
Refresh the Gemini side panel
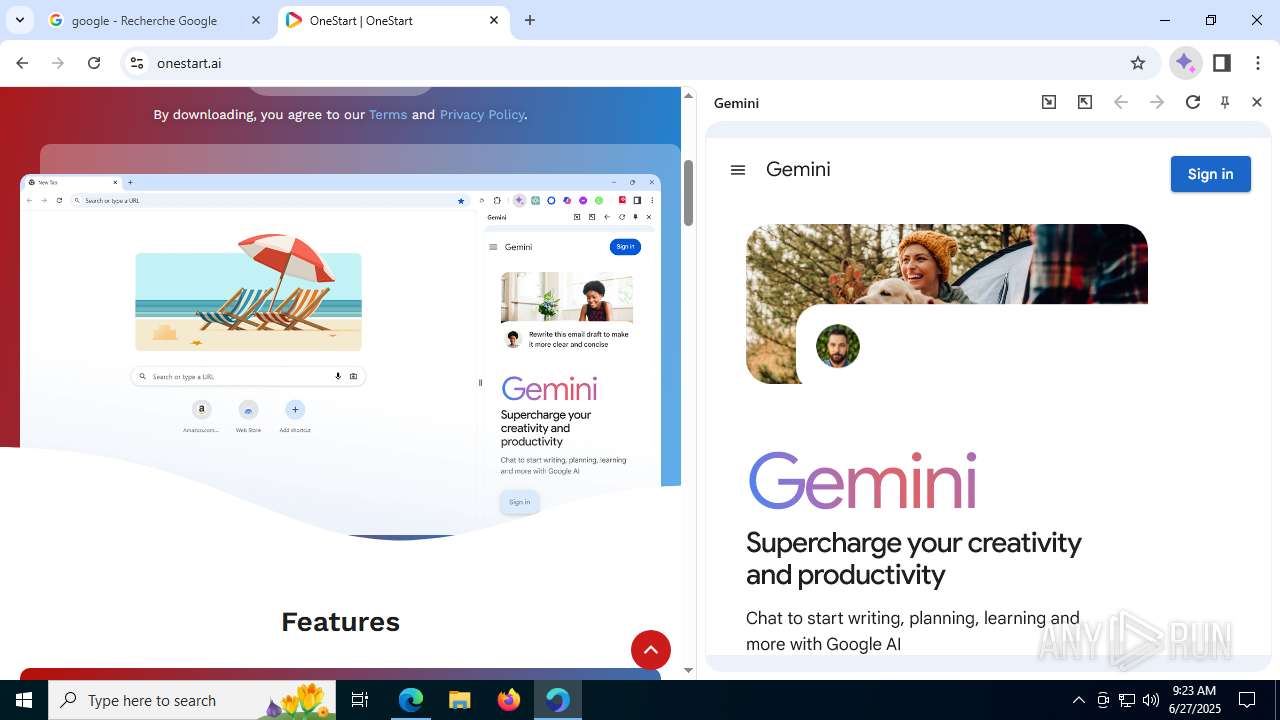pos(1193,102)
